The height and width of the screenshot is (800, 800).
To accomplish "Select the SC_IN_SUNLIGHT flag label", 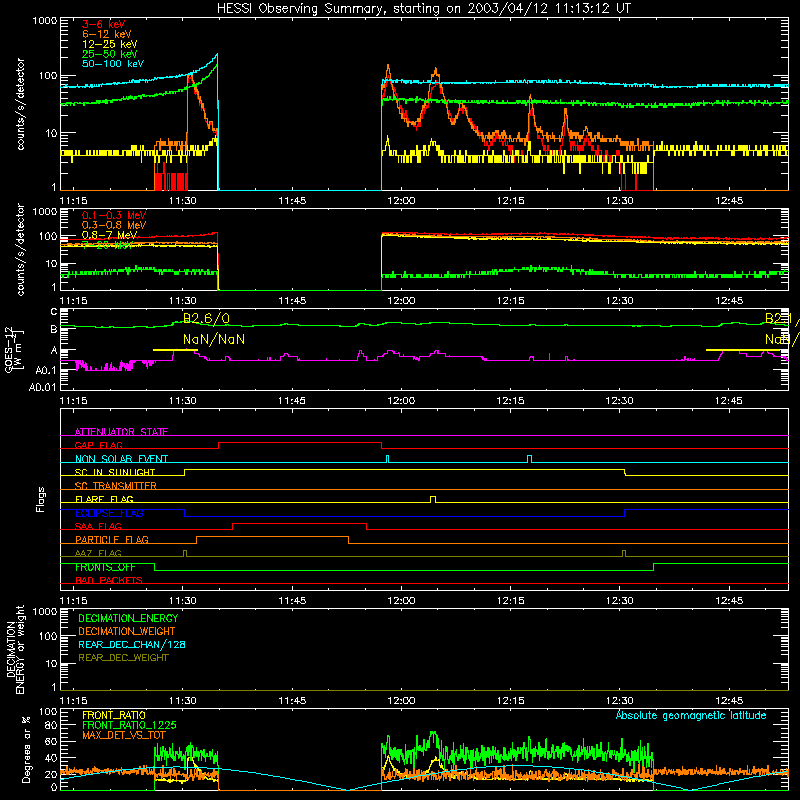I will (115, 472).
